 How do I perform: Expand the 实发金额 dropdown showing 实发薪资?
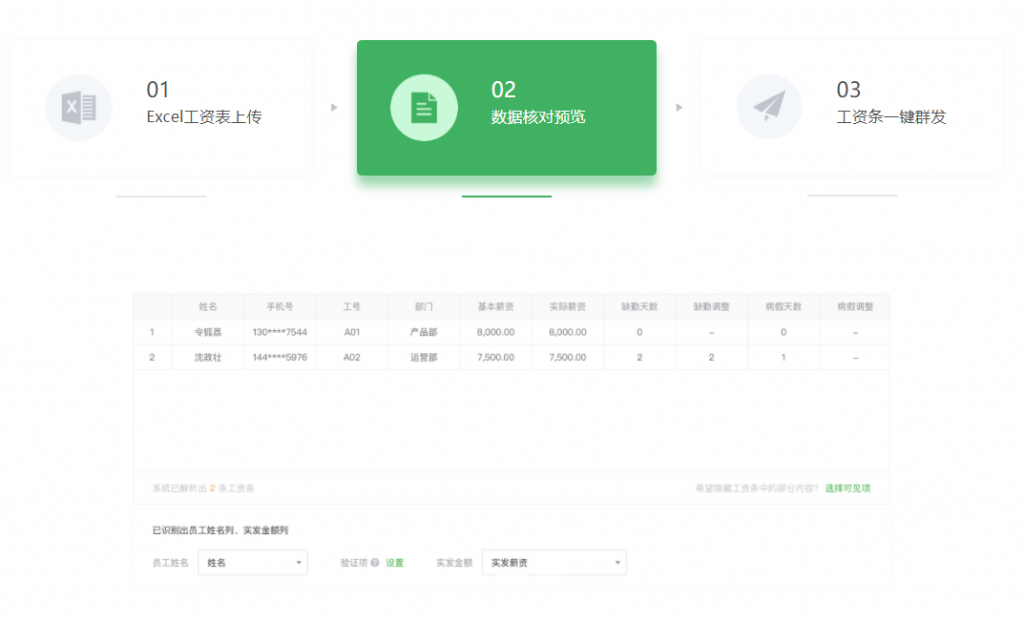554,563
